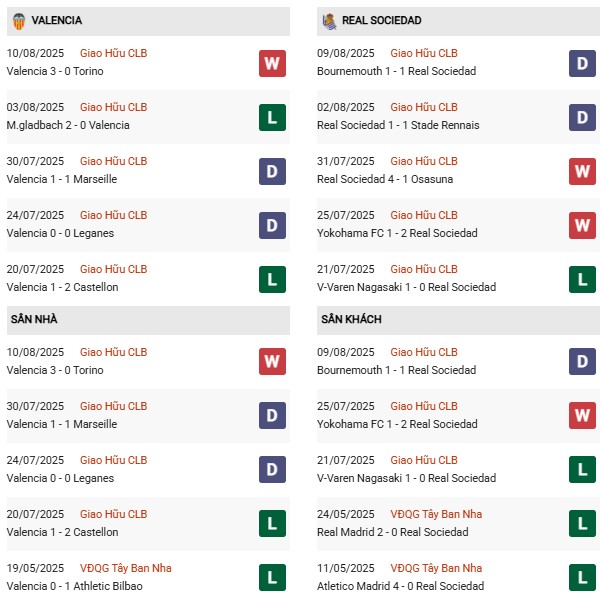Select the SÂN NHÀ section header

[36, 320]
